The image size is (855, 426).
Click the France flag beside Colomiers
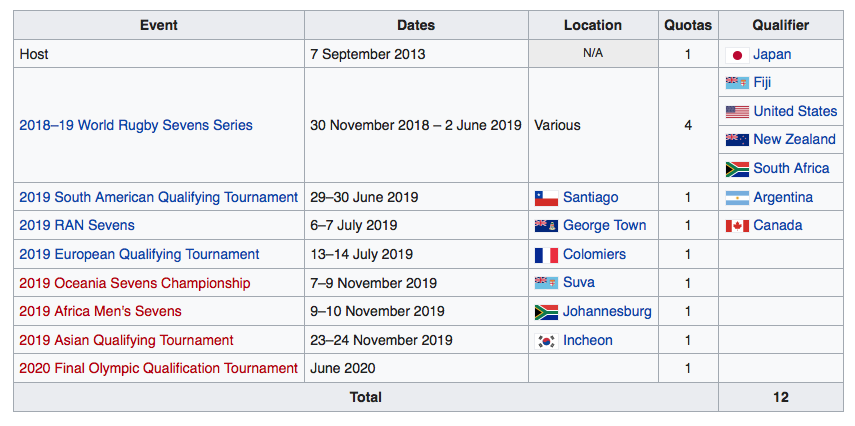click(x=546, y=255)
